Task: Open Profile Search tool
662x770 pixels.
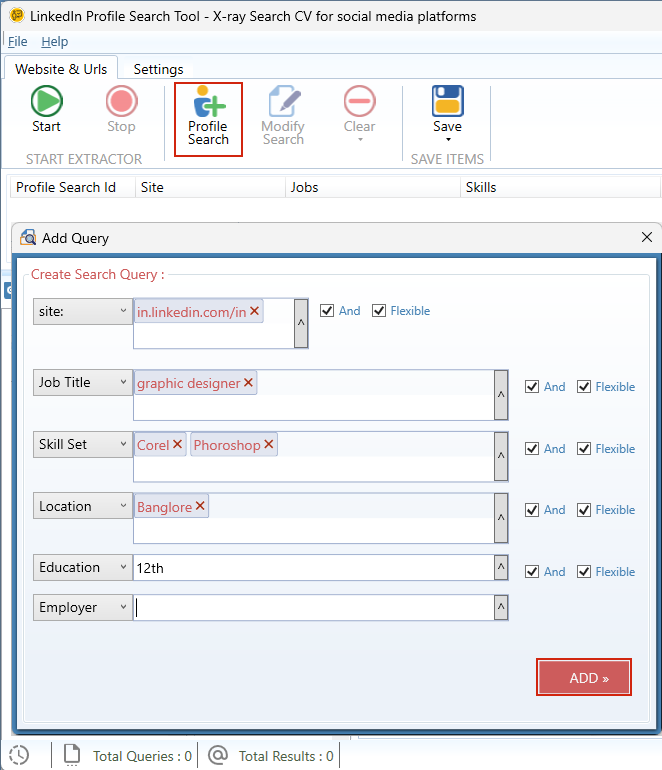Action: tap(208, 119)
